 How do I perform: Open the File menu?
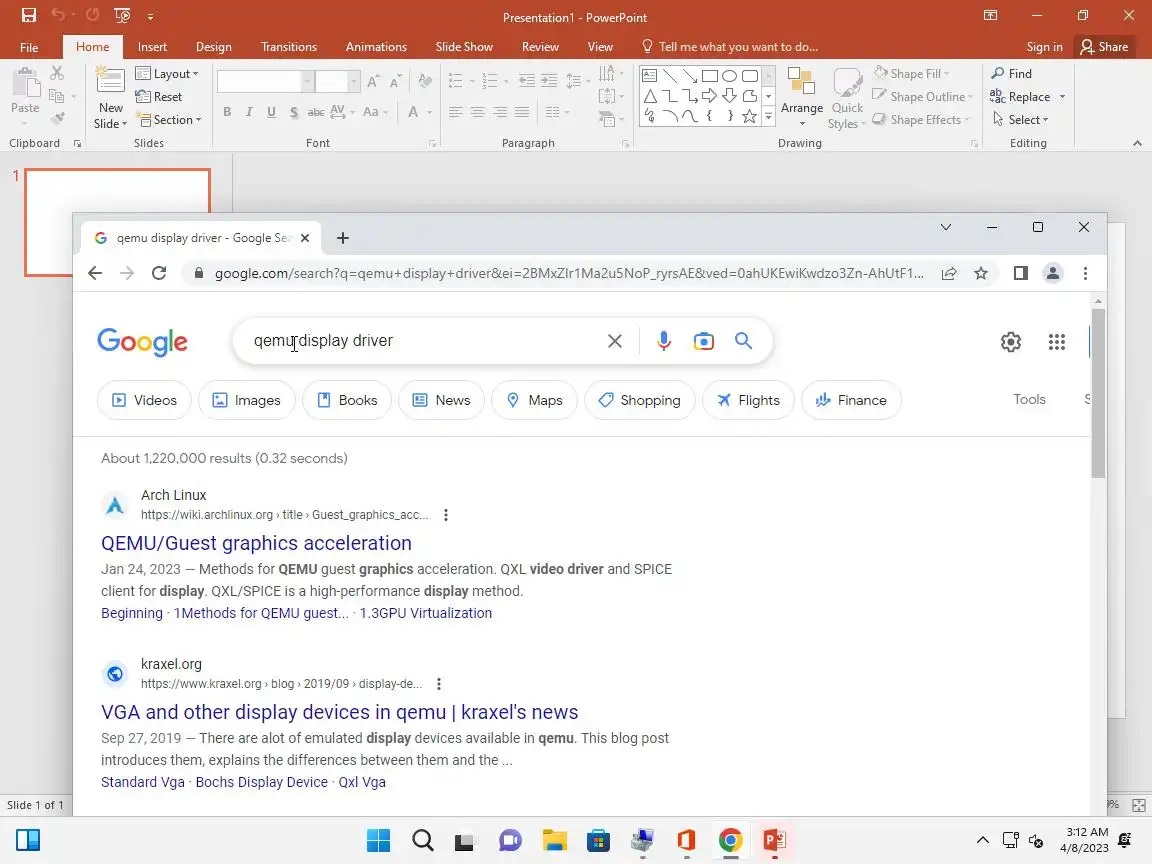click(x=29, y=47)
